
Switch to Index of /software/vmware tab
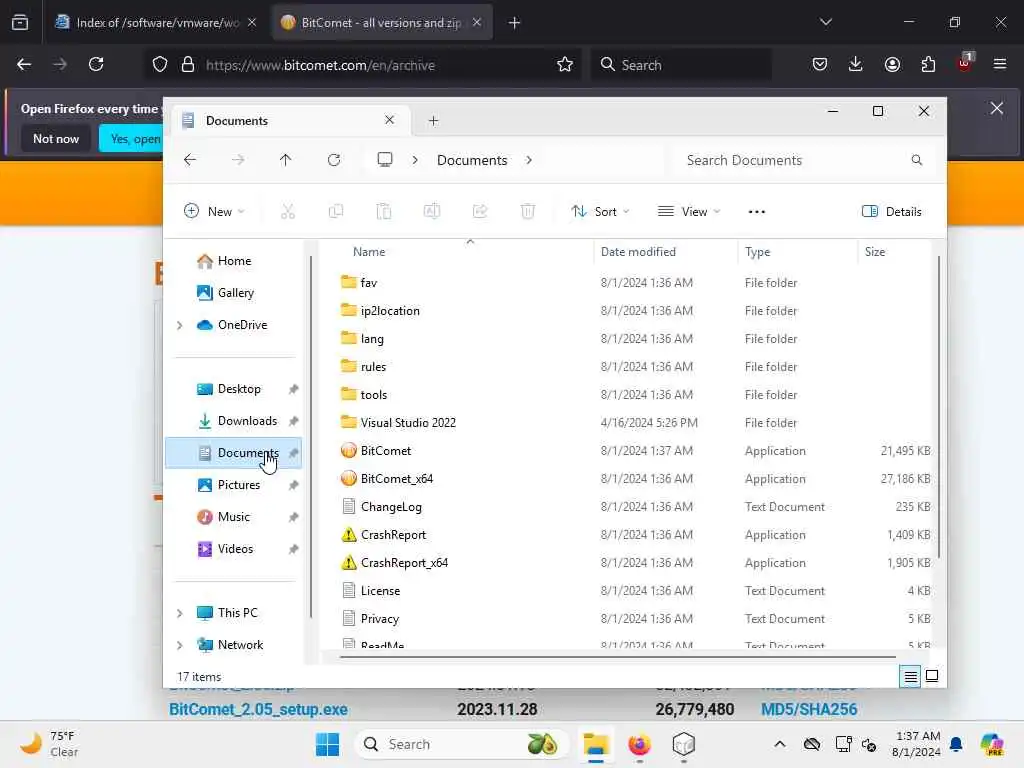point(155,22)
